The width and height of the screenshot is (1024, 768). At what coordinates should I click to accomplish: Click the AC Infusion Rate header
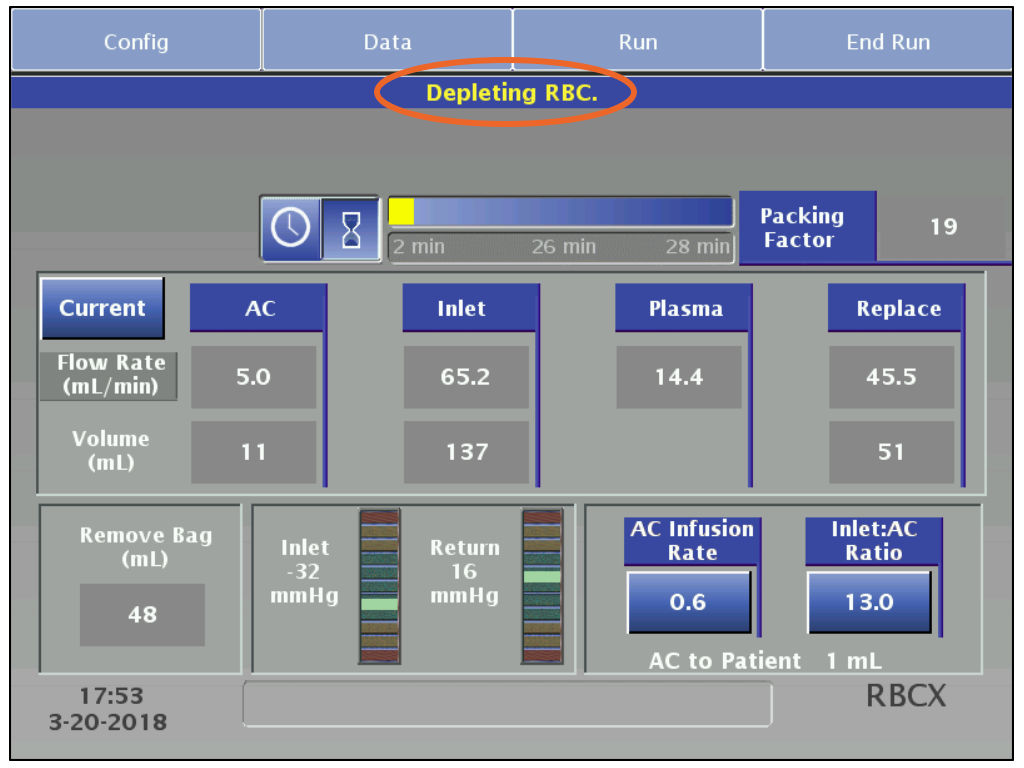691,541
